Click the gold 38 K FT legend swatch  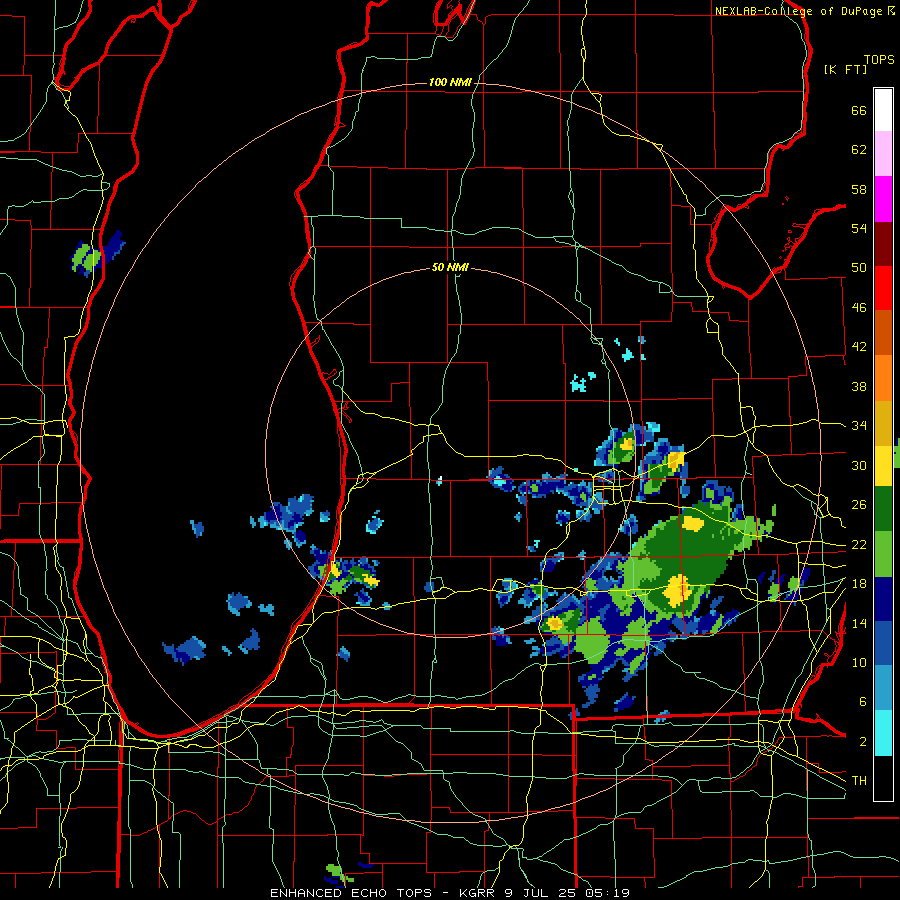coord(883,422)
